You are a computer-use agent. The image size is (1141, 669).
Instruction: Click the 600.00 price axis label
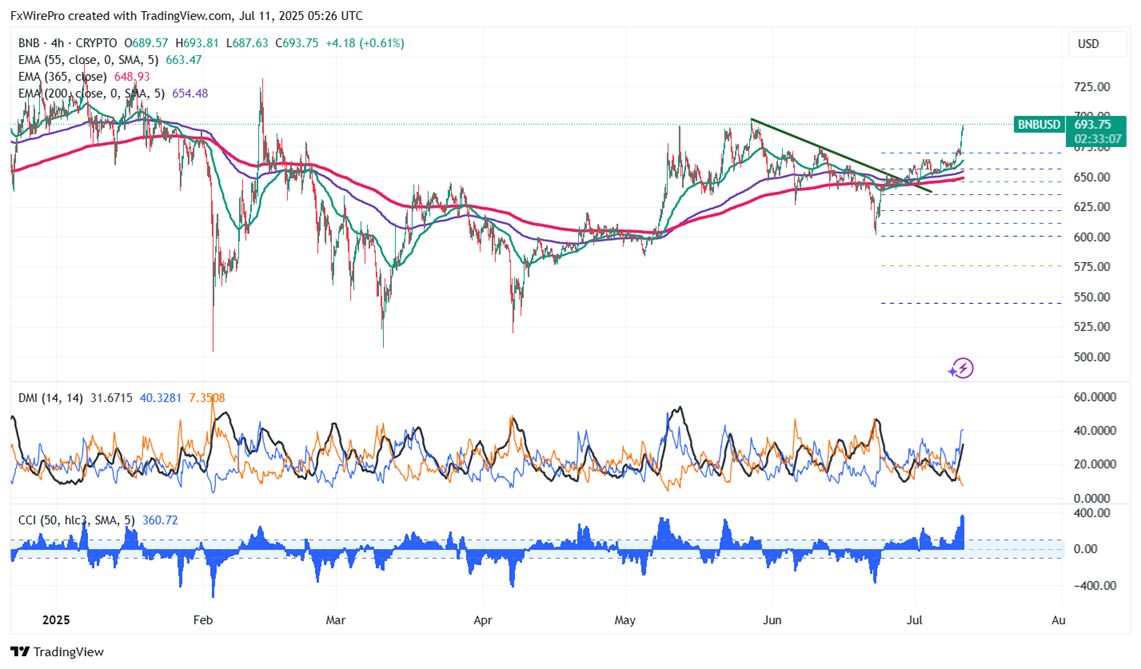coord(1092,237)
